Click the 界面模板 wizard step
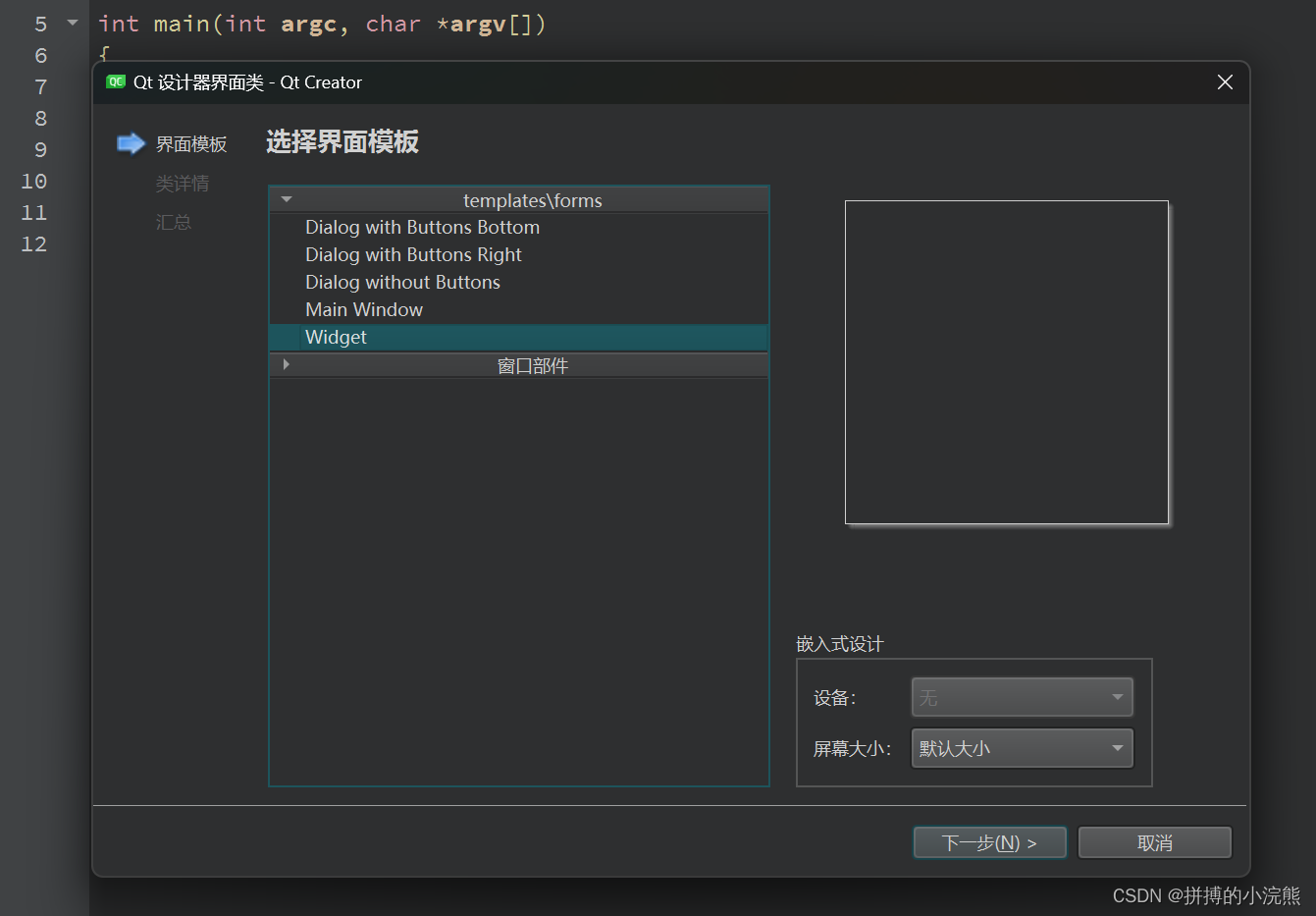This screenshot has width=1316, height=916. (191, 144)
